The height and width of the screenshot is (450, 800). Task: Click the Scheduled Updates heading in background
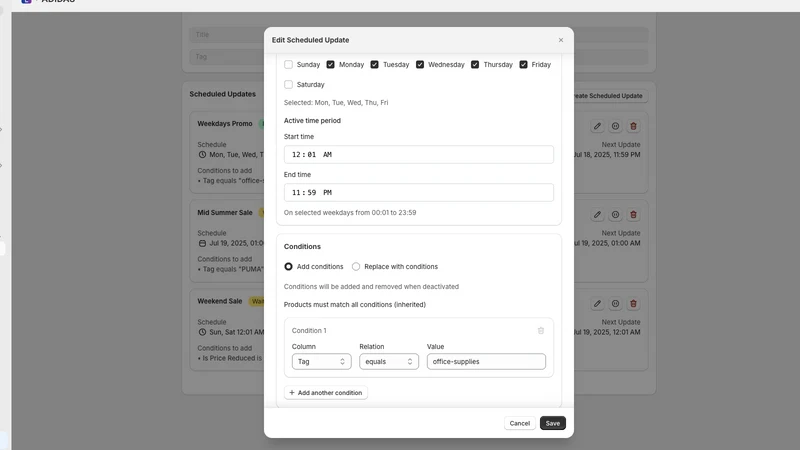tap(222, 94)
